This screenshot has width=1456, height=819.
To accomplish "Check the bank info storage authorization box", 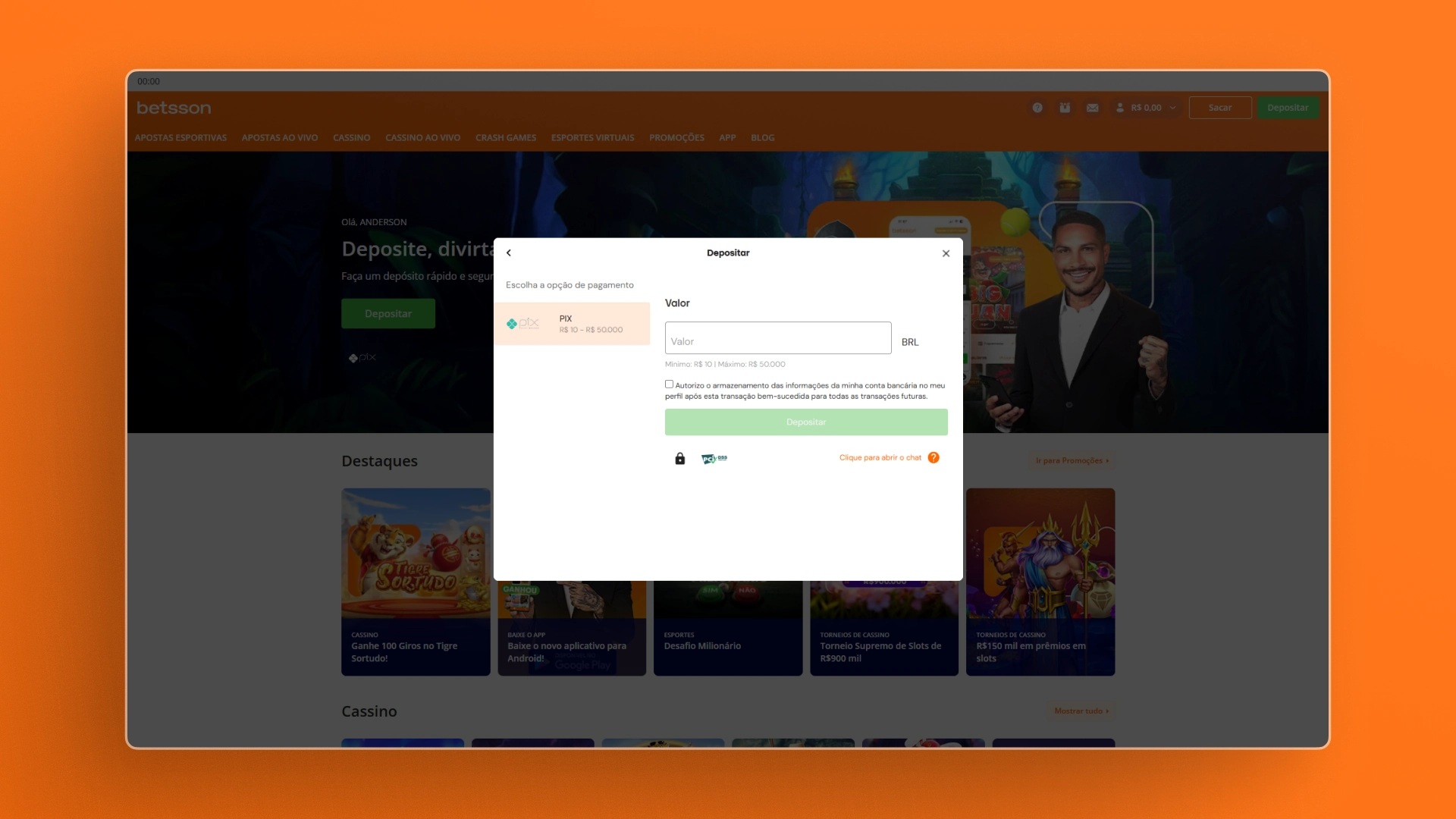I will (x=670, y=384).
